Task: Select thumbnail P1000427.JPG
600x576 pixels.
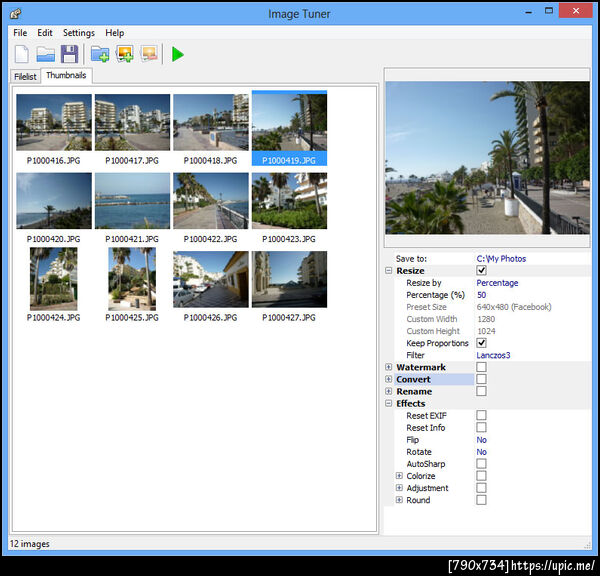Action: tap(289, 287)
